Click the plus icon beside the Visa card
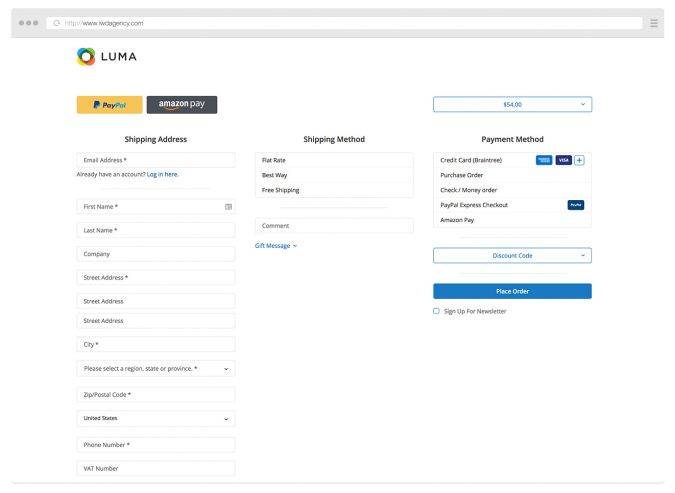The image size is (675, 493). tap(579, 160)
